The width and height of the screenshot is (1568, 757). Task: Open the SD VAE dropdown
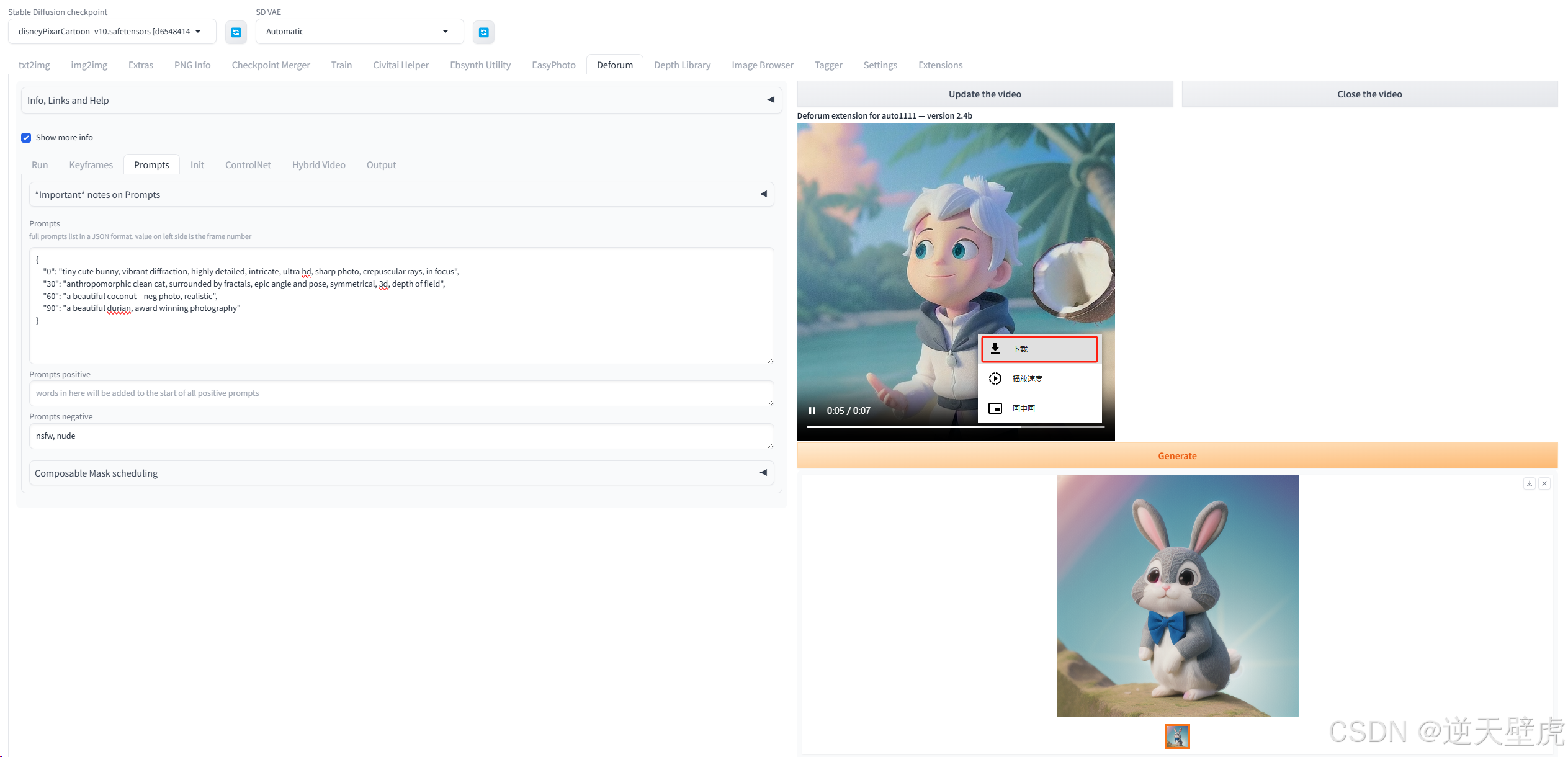[x=359, y=32]
